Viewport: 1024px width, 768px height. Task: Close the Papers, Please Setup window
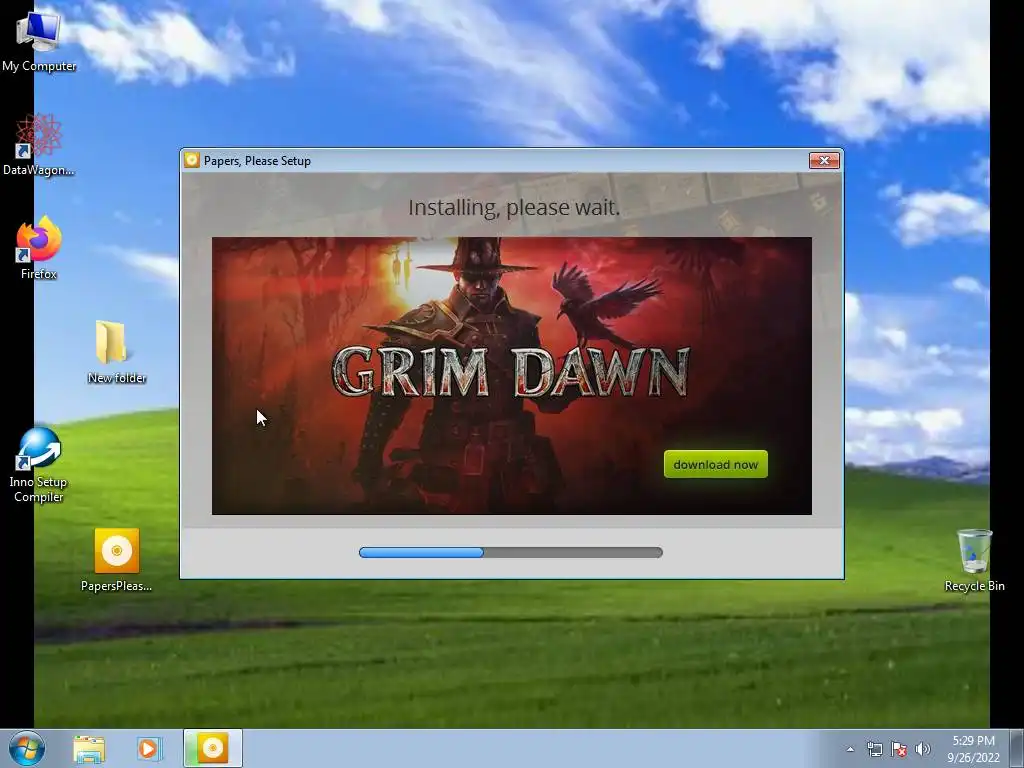pos(824,161)
